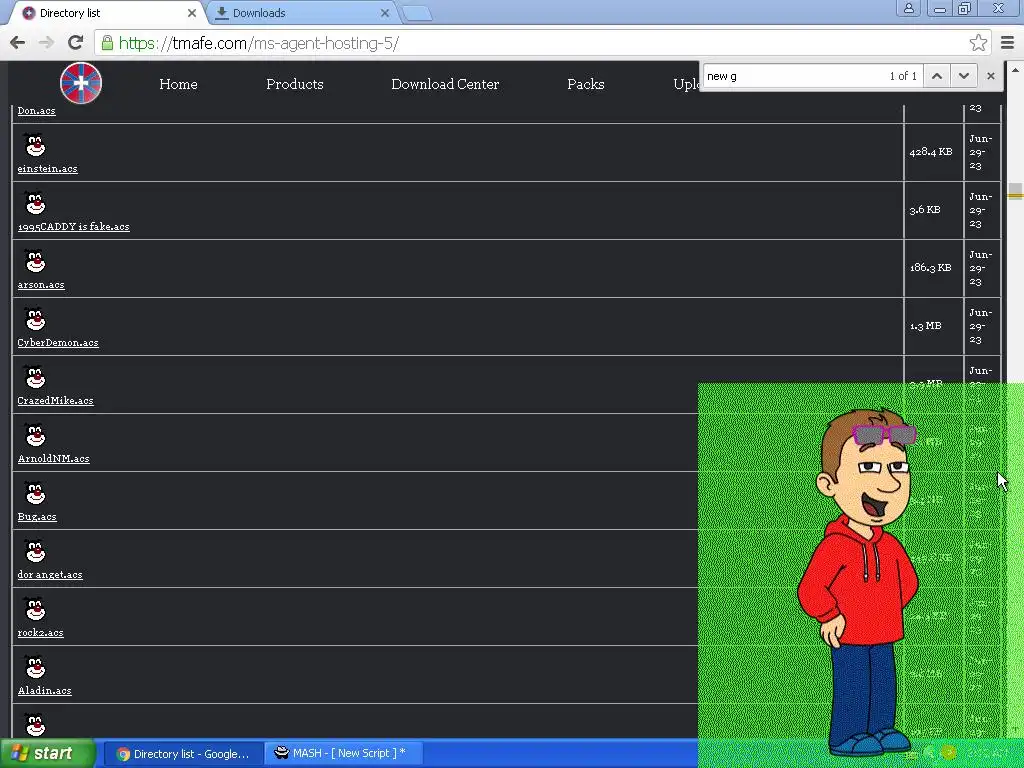The image size is (1024, 768).
Task: Download 1995CADDY is fake.acs
Action: [74, 227]
